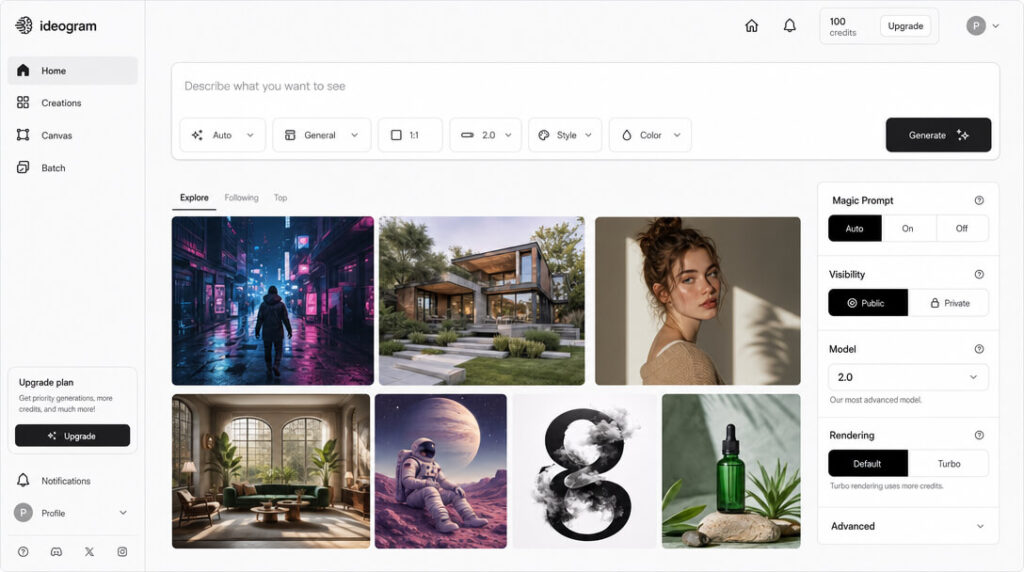This screenshot has width=1024, height=572.
Task: Open the woman portrait image
Action: (697, 301)
